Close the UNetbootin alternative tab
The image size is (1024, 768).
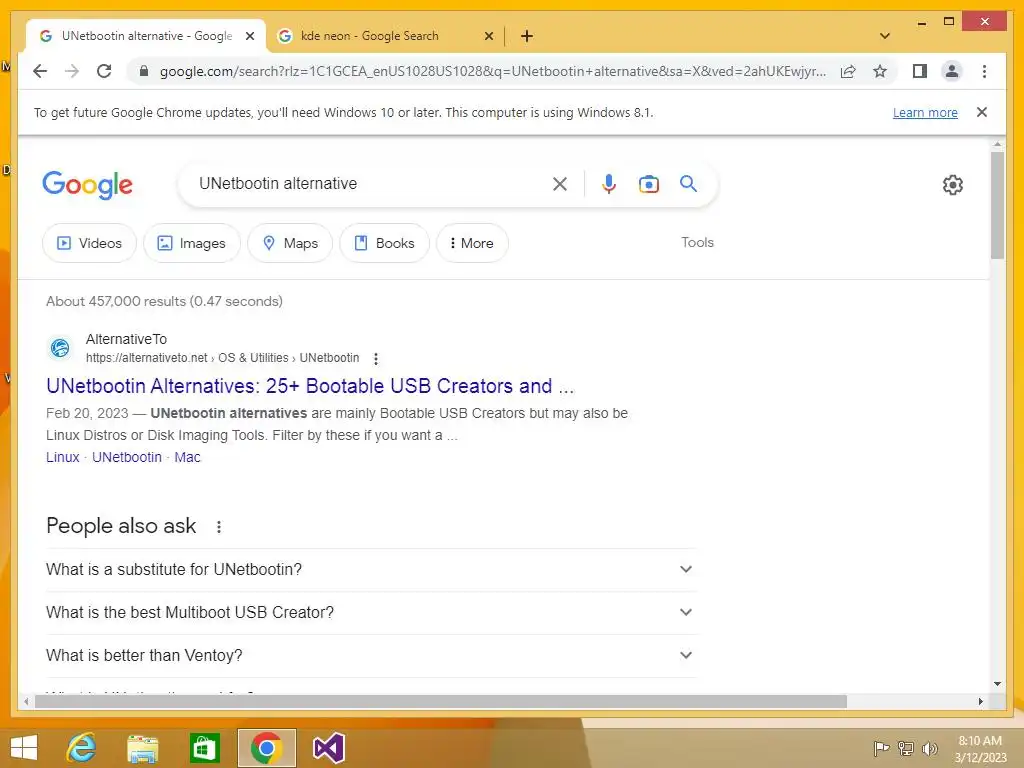point(249,36)
